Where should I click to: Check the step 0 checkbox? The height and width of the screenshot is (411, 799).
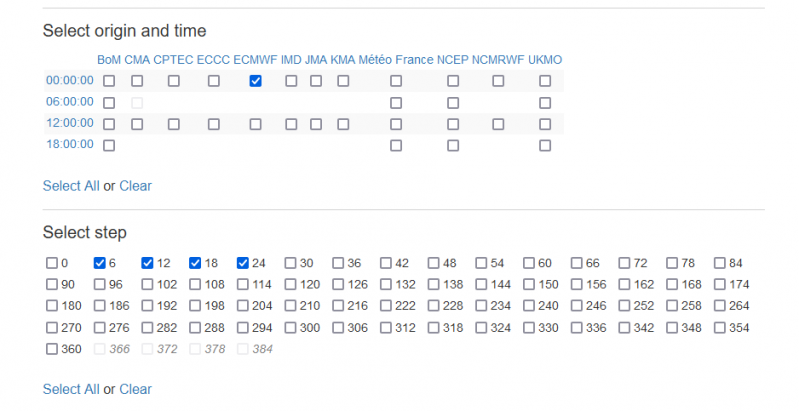[x=52, y=263]
